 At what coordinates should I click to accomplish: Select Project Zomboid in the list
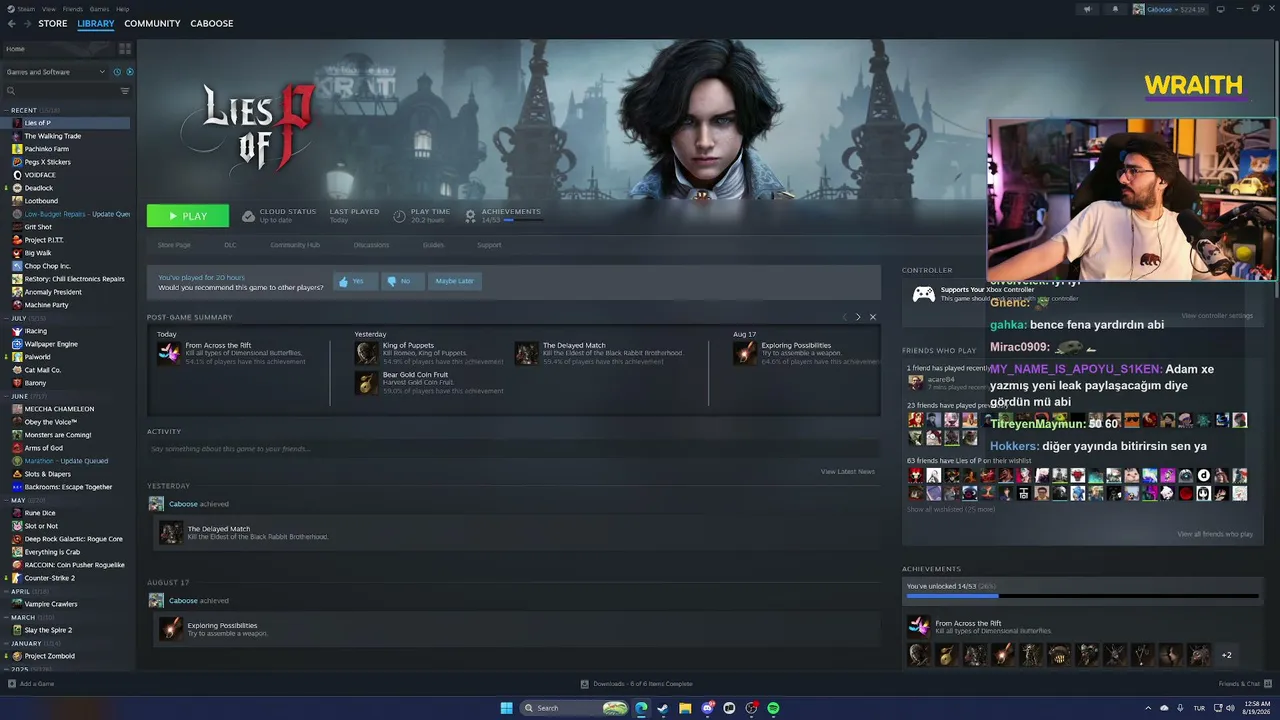click(49, 656)
